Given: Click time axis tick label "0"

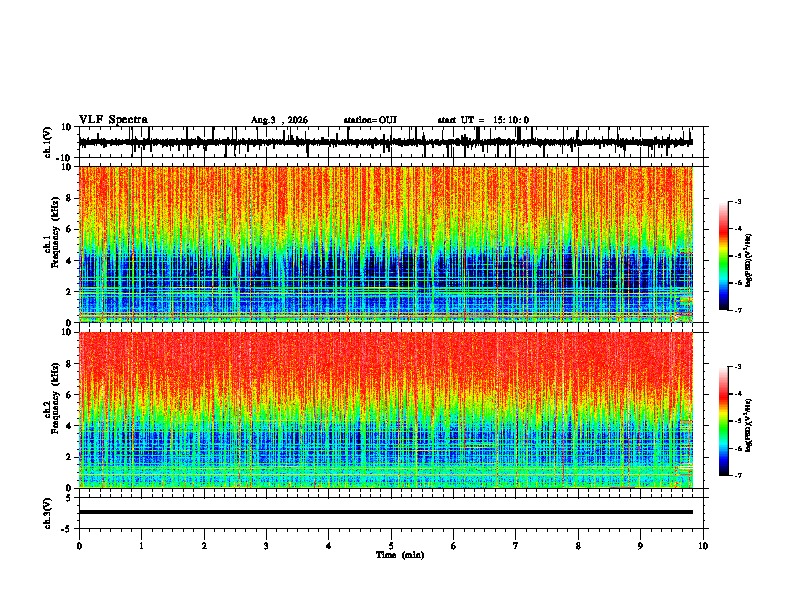Looking at the screenshot, I should pyautogui.click(x=79, y=546).
